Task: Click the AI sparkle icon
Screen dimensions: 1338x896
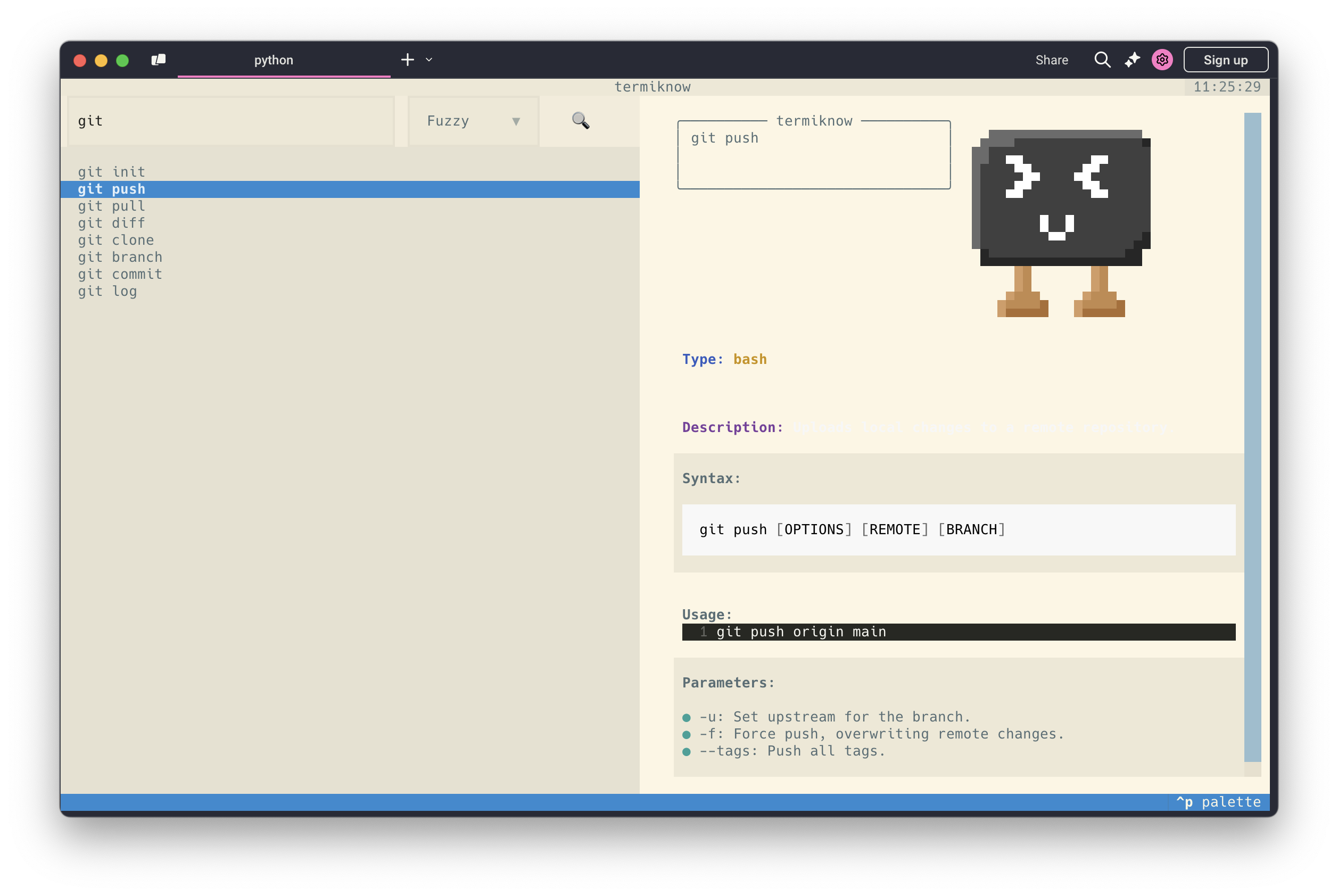Action: (x=1131, y=60)
